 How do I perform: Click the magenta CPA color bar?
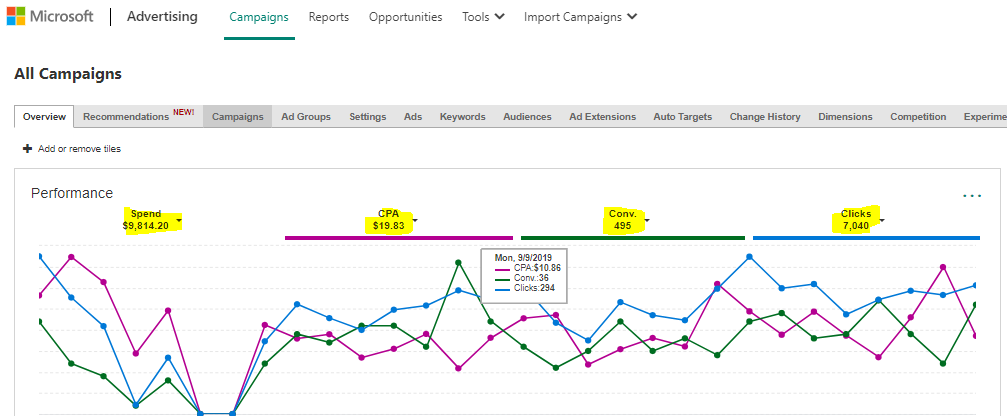[x=384, y=238]
